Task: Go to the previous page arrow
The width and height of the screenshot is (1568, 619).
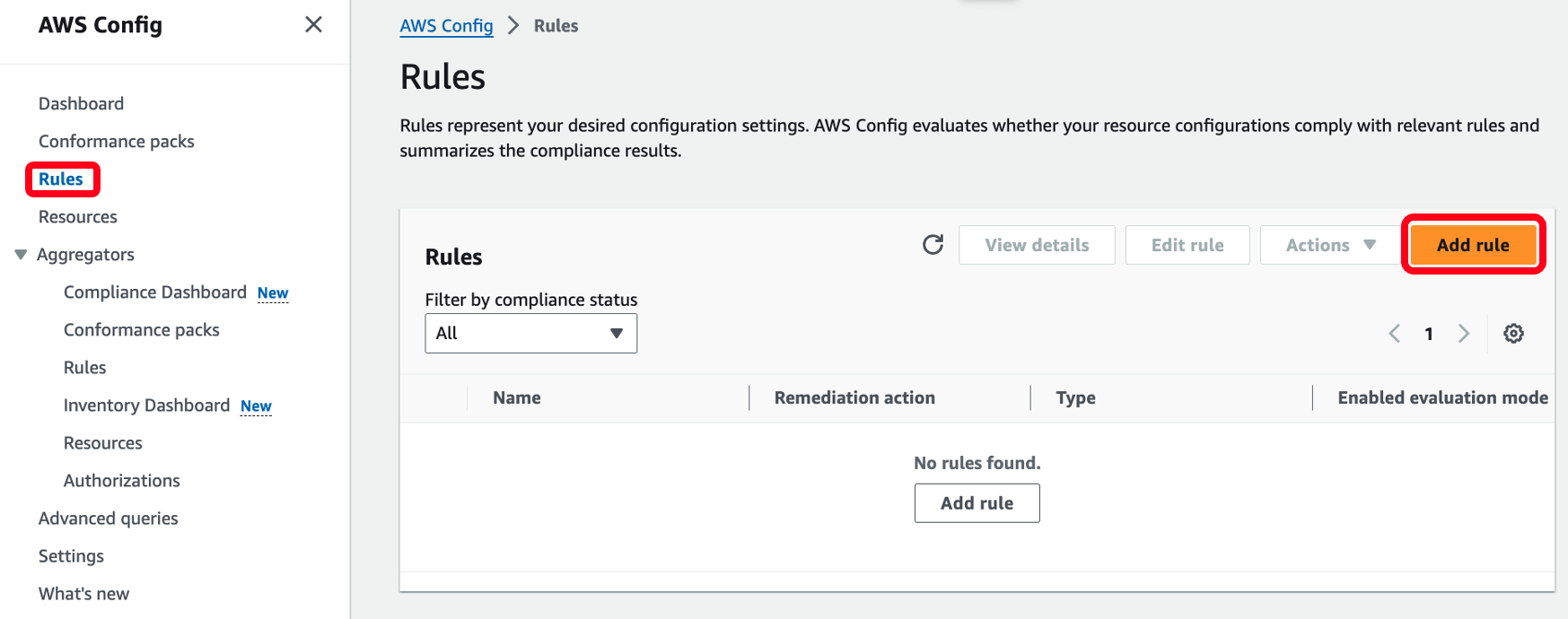Action: [1394, 334]
